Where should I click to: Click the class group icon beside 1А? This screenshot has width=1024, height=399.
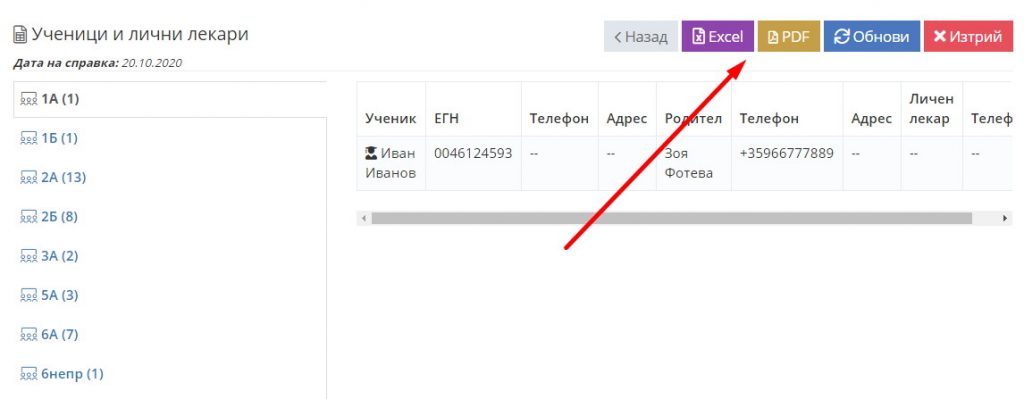click(29, 99)
